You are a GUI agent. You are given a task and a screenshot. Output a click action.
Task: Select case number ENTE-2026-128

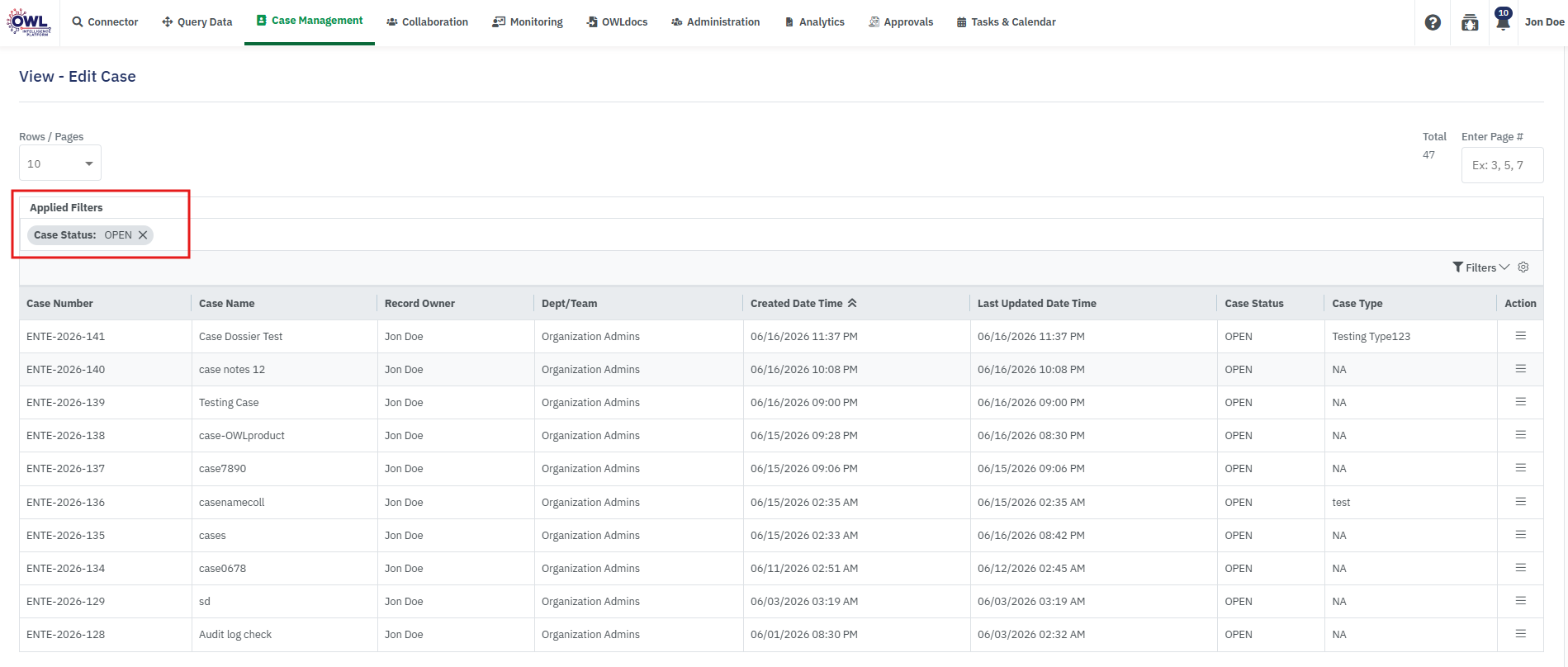66,635
